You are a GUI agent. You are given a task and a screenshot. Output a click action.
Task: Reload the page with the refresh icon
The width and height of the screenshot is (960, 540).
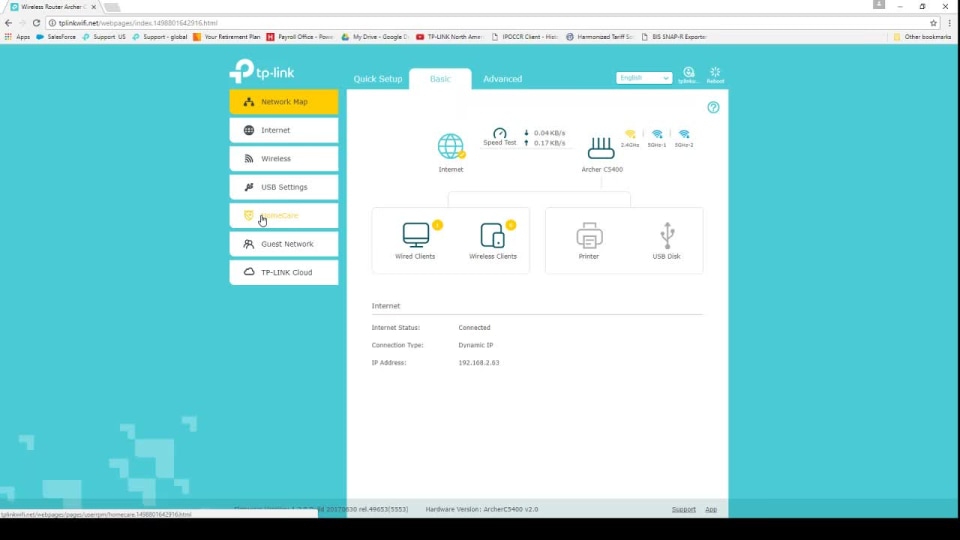(x=36, y=23)
